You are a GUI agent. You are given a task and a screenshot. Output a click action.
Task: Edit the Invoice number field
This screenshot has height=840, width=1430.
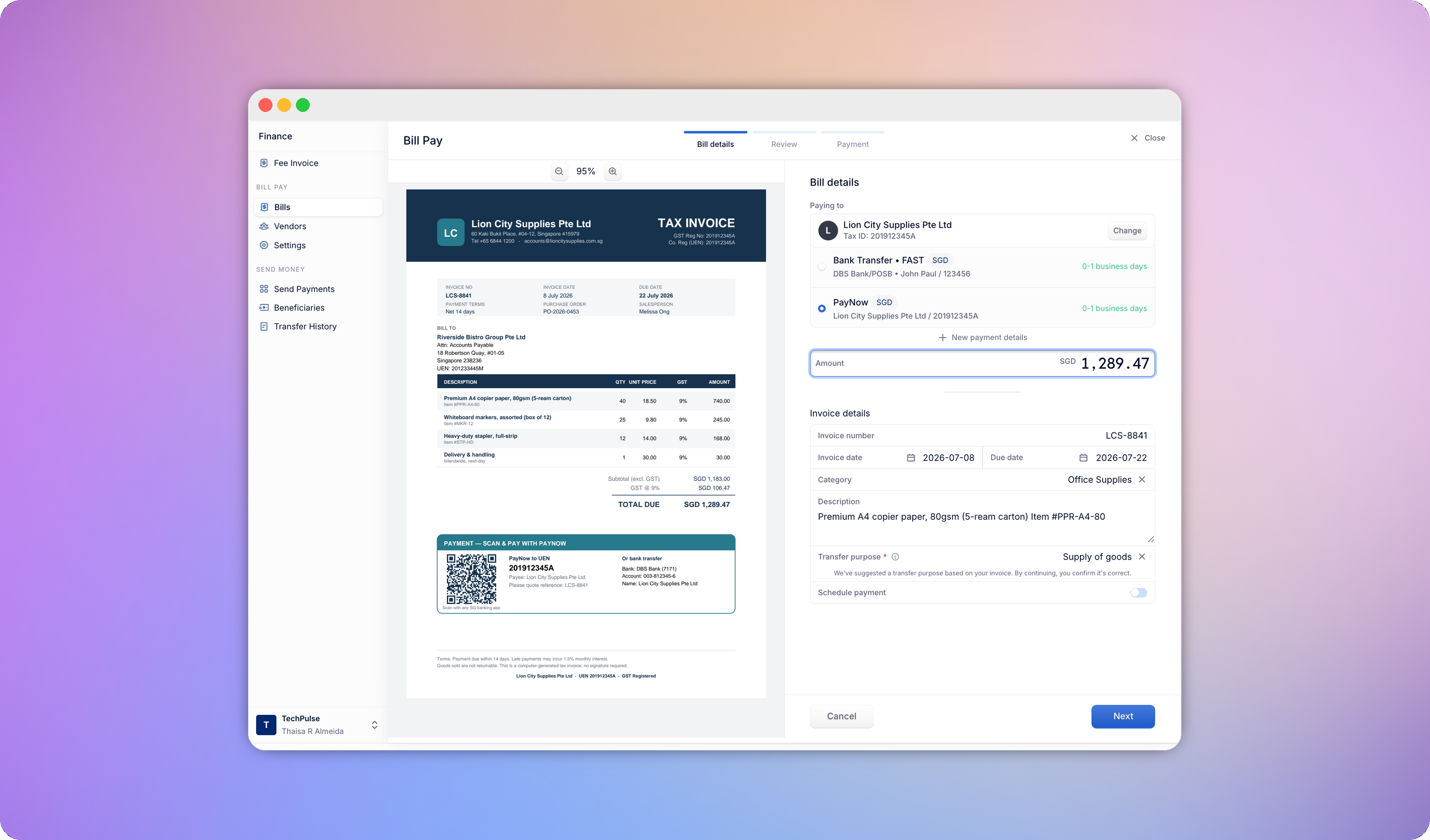[982, 435]
